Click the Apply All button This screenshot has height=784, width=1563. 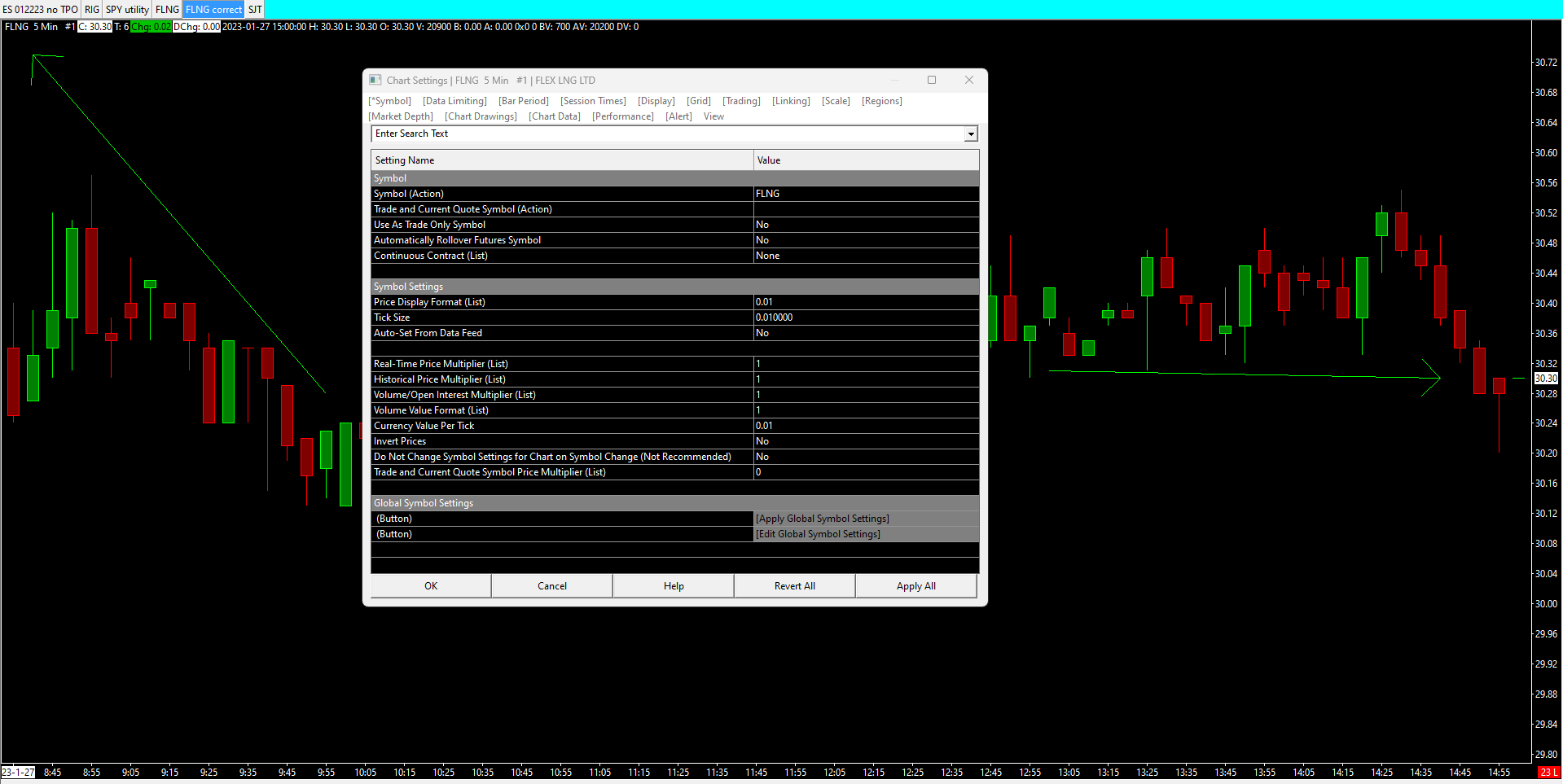pyautogui.click(x=916, y=586)
